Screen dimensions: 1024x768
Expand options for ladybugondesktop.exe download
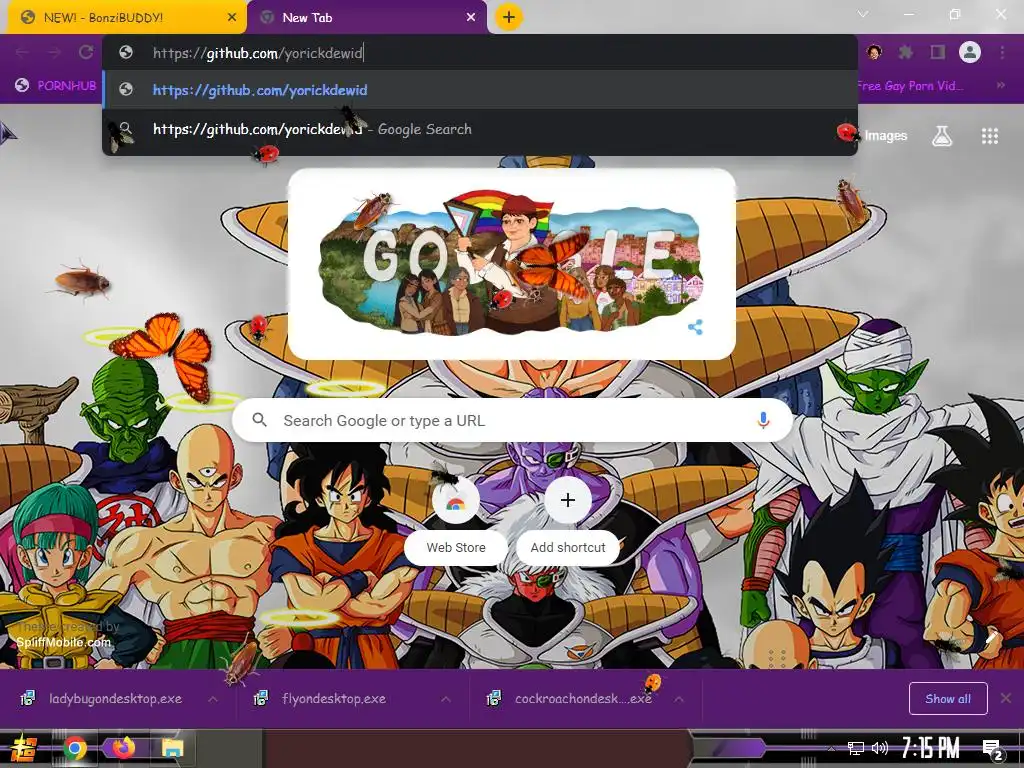point(213,699)
